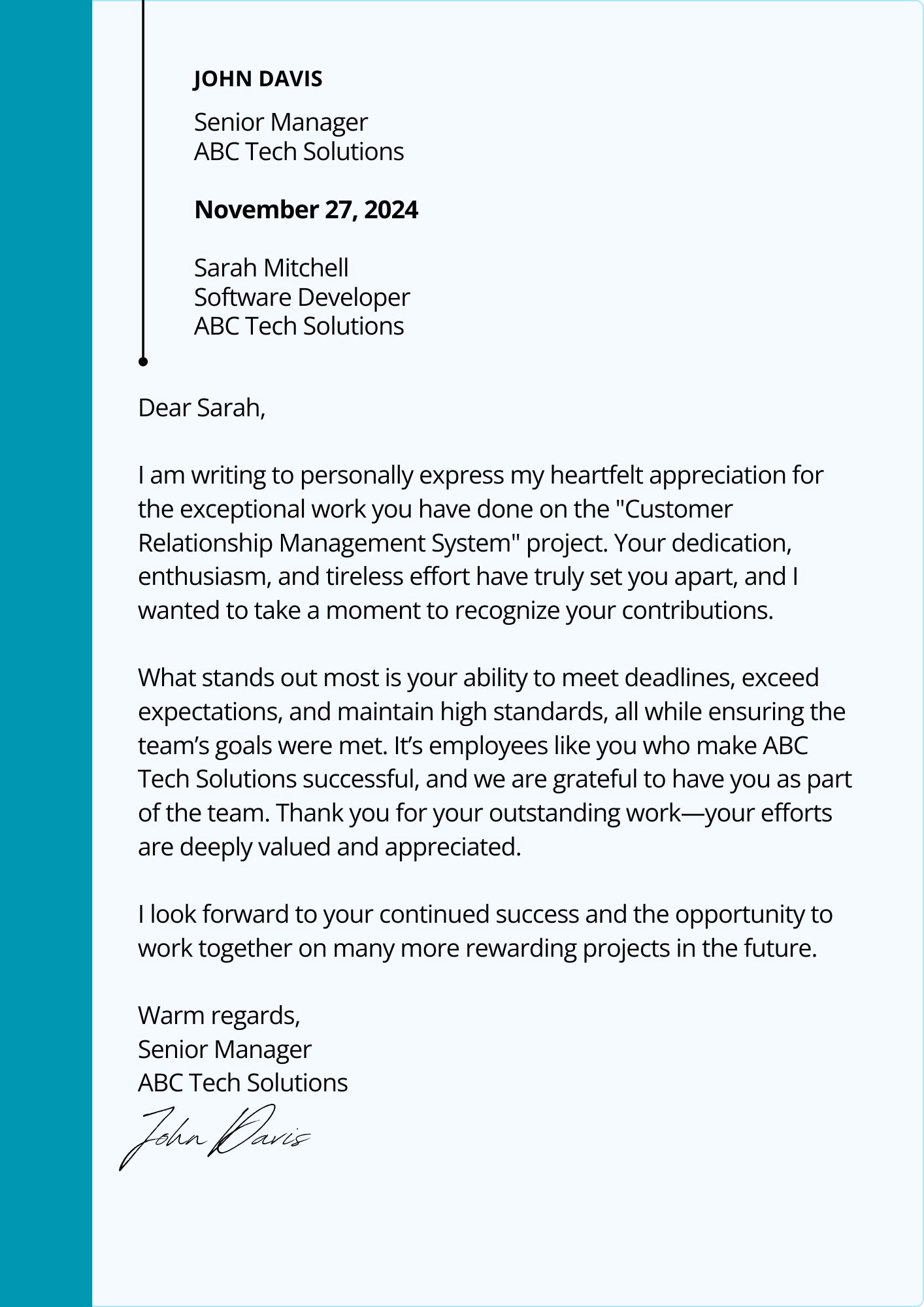
Task: Click 'are deeply valued and appreciated' line
Action: click(x=329, y=847)
